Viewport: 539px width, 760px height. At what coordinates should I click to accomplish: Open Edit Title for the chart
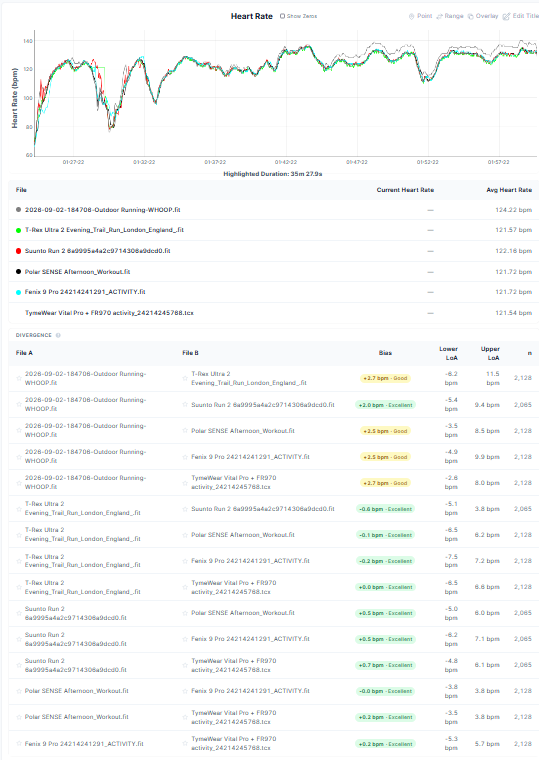point(521,16)
